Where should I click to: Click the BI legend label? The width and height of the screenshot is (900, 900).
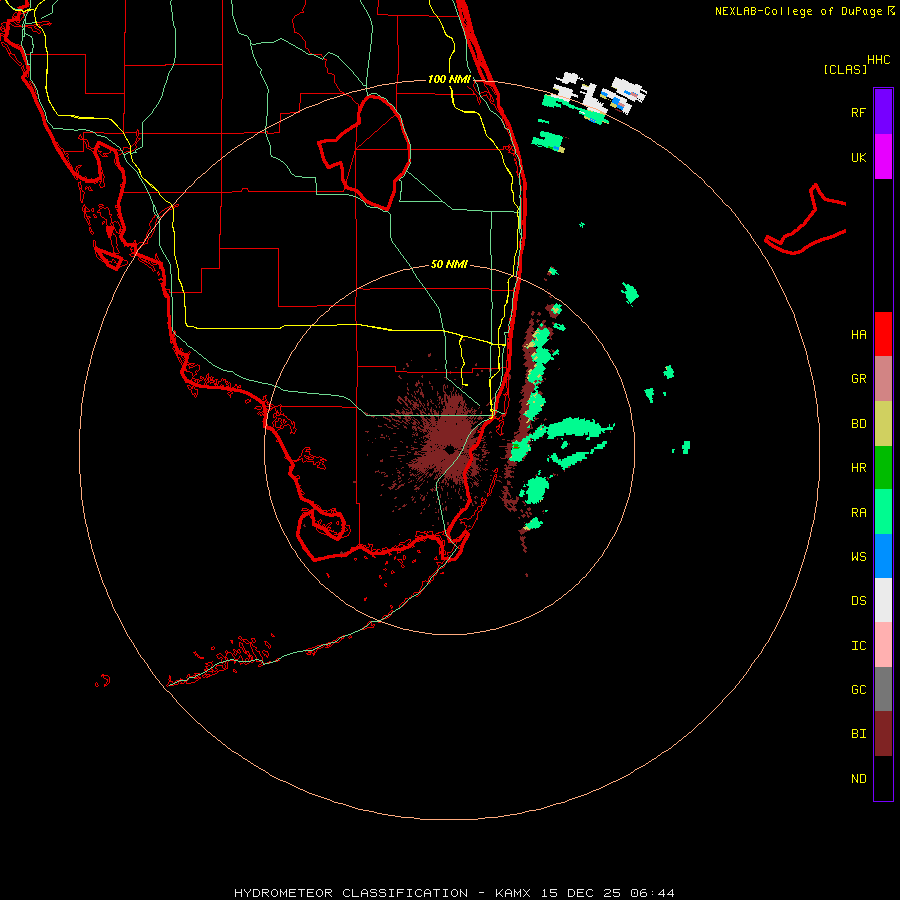pos(858,734)
